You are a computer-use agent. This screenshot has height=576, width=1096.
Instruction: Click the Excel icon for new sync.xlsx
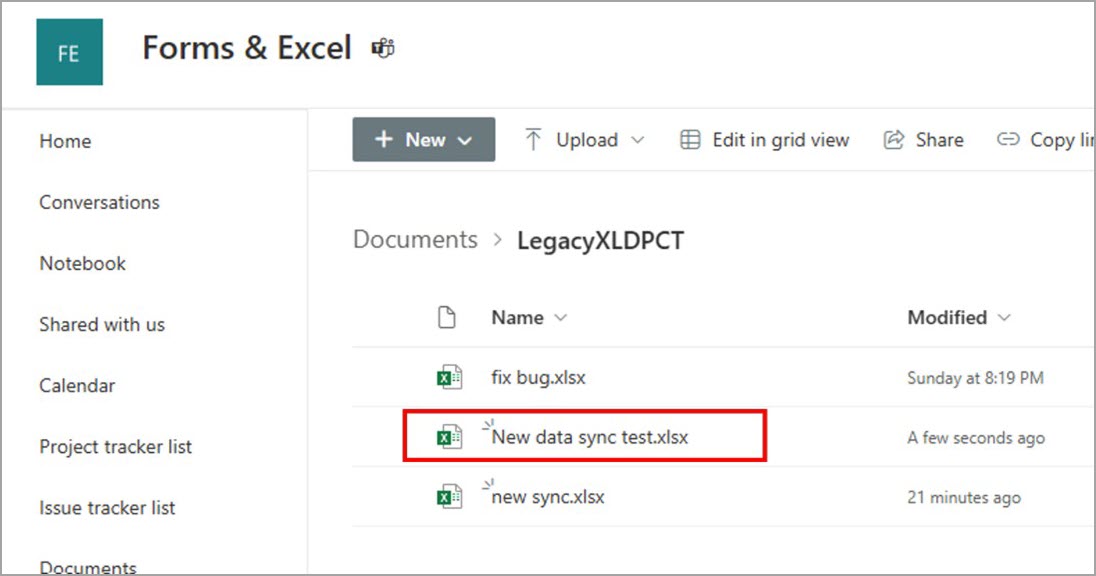coord(449,497)
